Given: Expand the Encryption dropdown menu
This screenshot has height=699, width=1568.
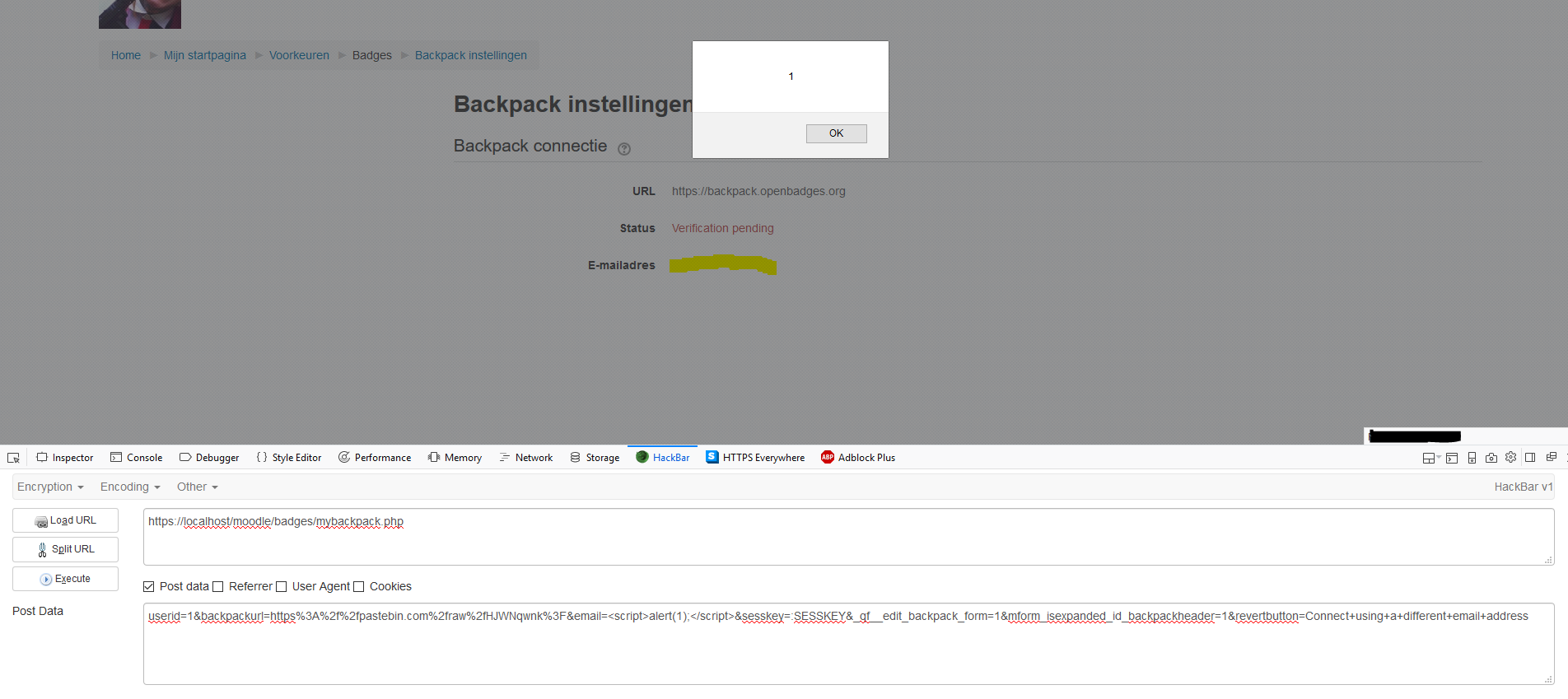Looking at the screenshot, I should coord(50,487).
